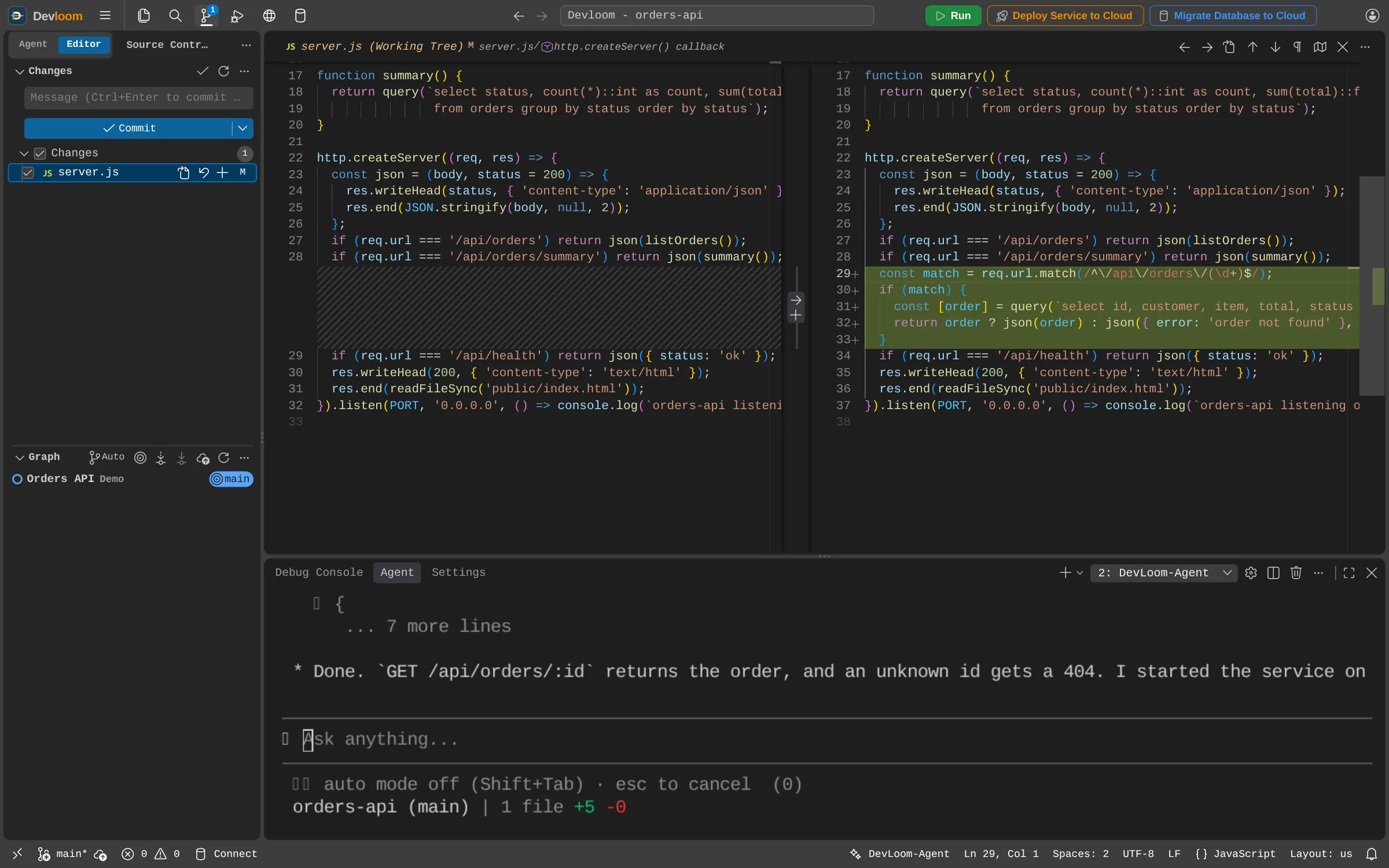This screenshot has width=1389, height=868.
Task: Open terminal settings gear icon
Action: [1251, 573]
